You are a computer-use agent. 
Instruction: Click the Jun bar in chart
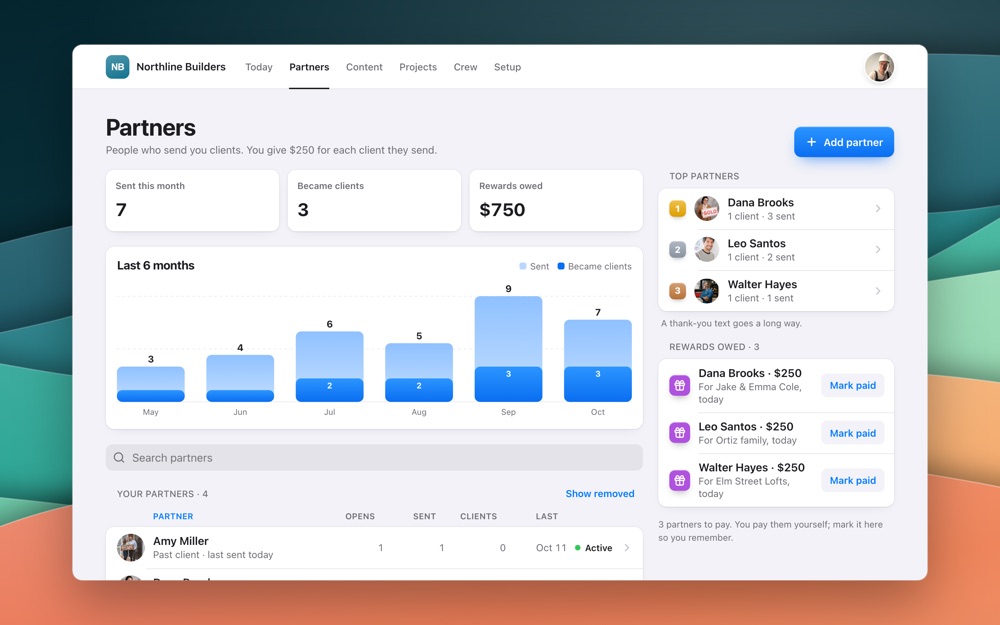tap(240, 378)
